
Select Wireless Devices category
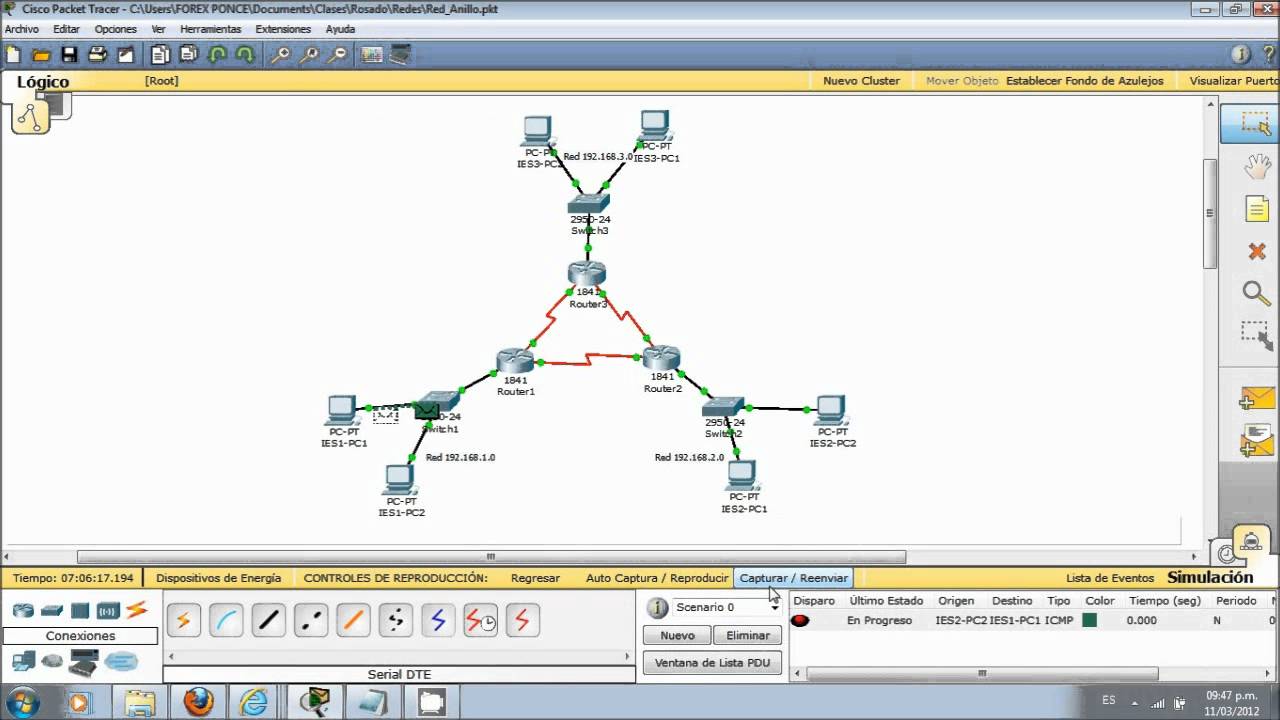click(x=108, y=610)
